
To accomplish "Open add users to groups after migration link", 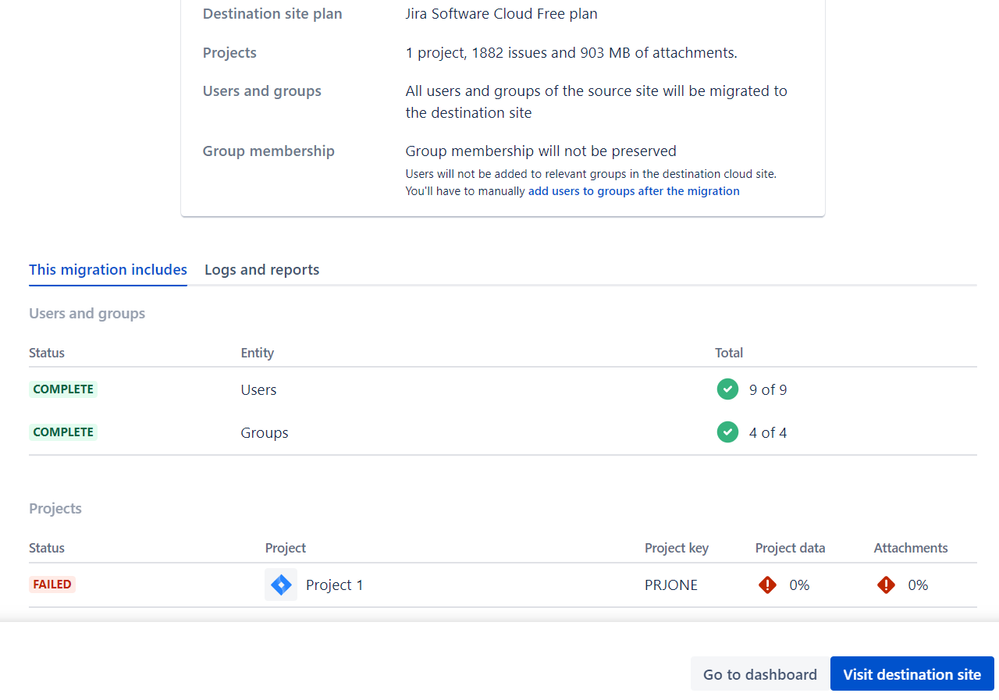I will [634, 191].
